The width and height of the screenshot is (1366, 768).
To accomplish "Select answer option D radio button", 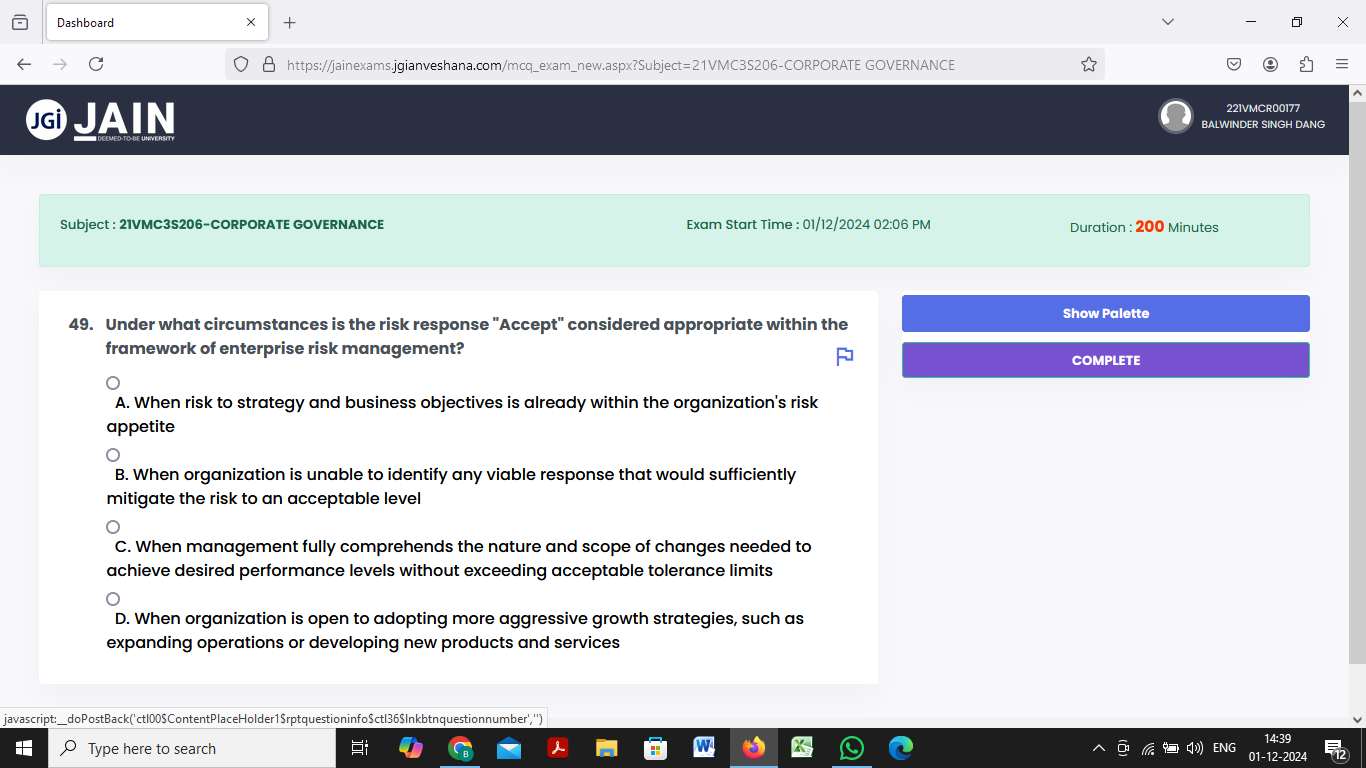I will tap(112, 598).
